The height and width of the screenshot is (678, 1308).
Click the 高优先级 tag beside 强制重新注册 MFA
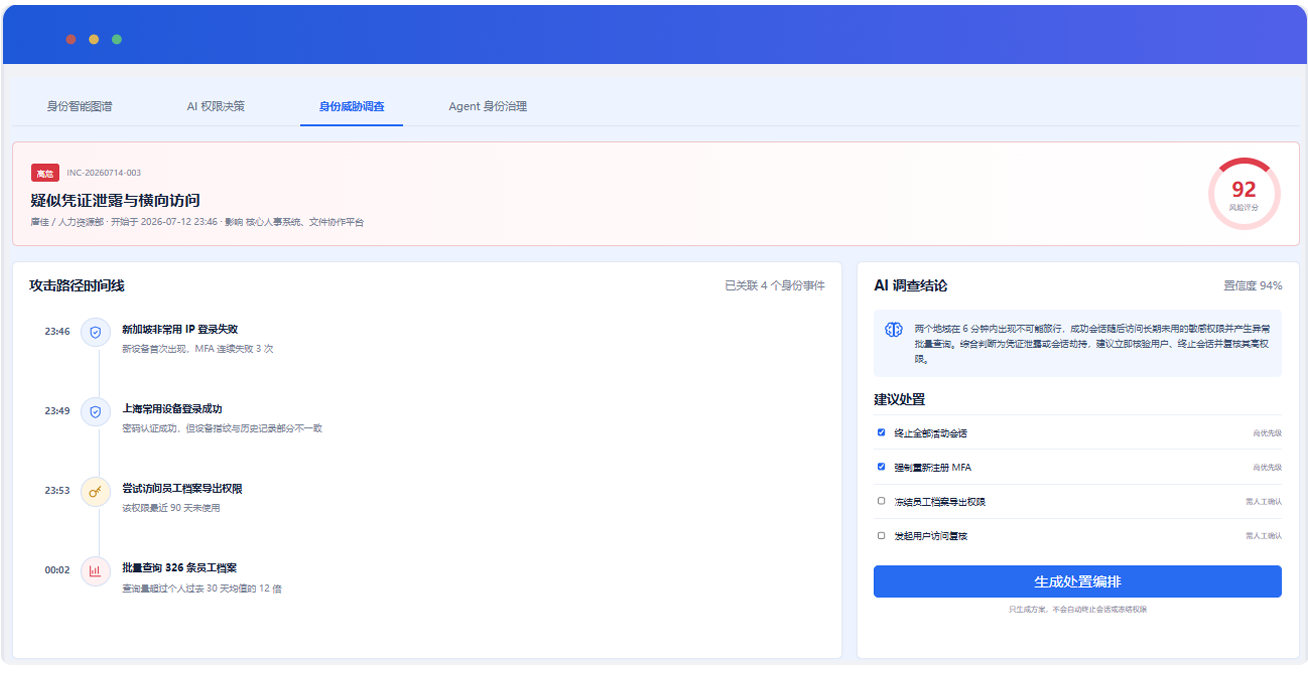(x=1267, y=467)
